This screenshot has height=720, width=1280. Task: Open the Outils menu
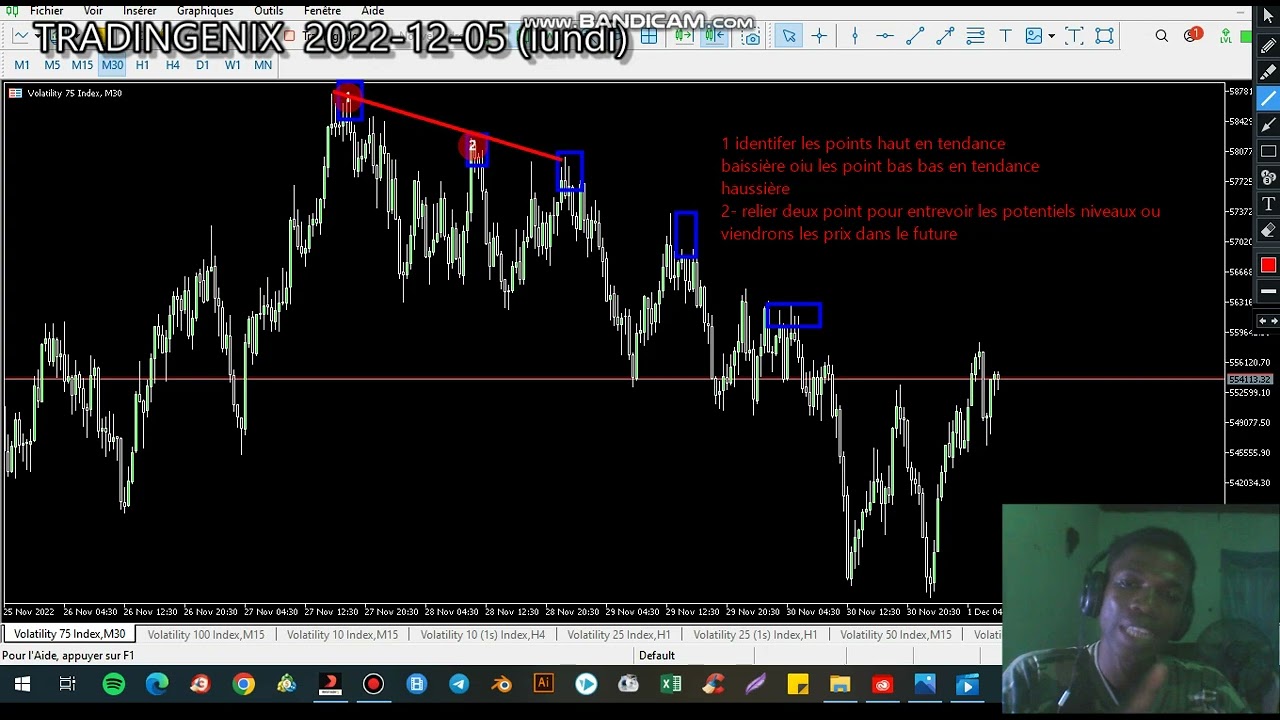tap(268, 10)
